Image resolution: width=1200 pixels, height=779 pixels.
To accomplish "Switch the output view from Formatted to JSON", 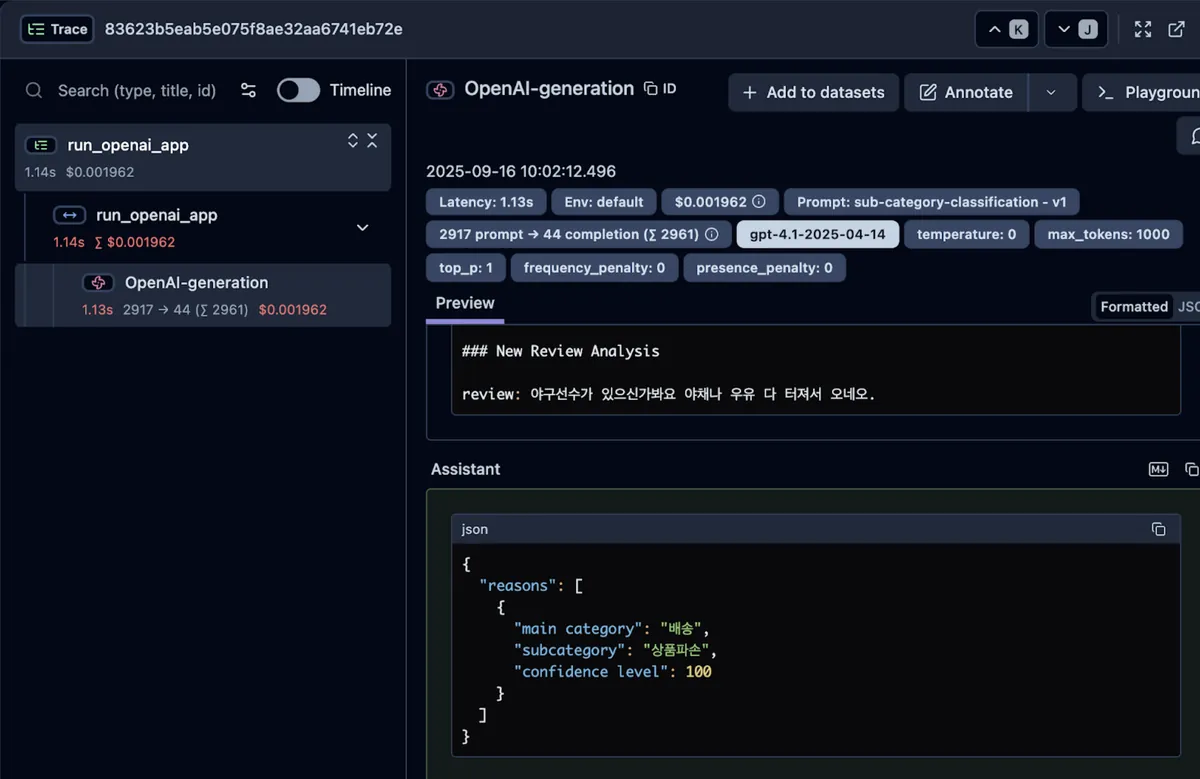I will 1192,307.
